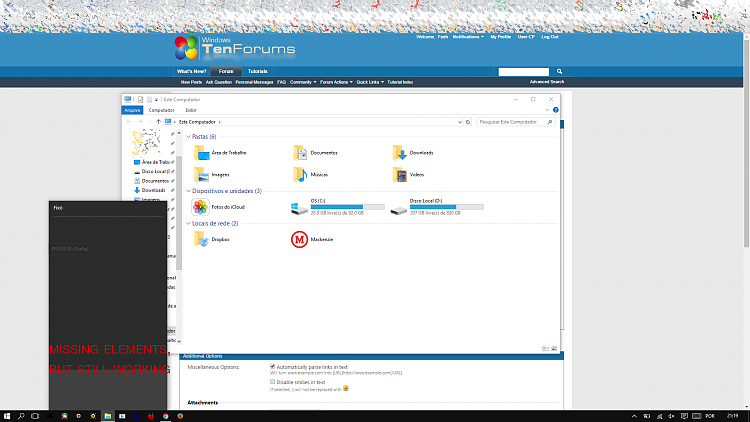
Task: Open the Exibir ribbon tab
Action: pyautogui.click(x=191, y=110)
